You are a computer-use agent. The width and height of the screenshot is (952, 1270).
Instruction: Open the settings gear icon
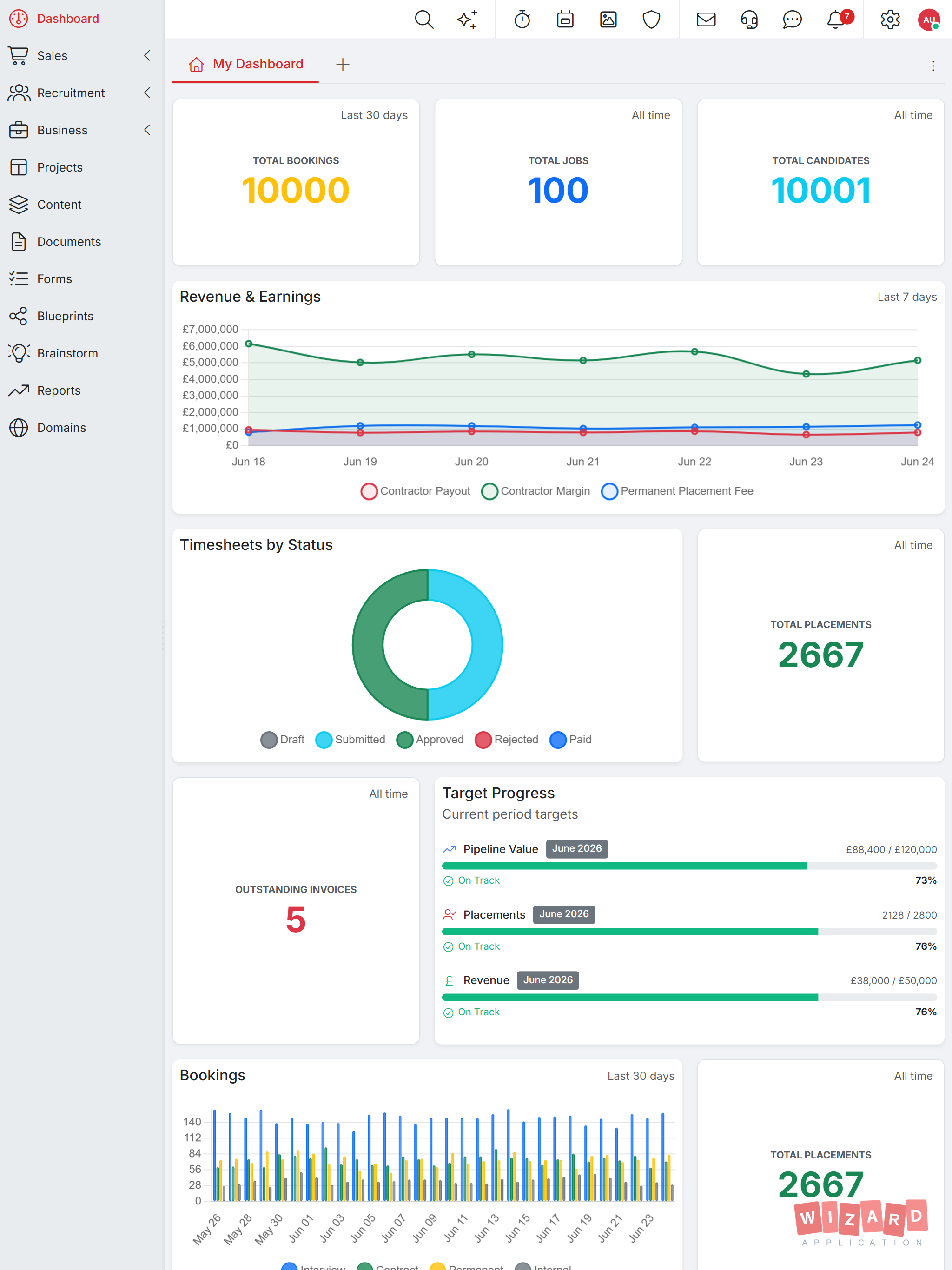[x=890, y=20]
